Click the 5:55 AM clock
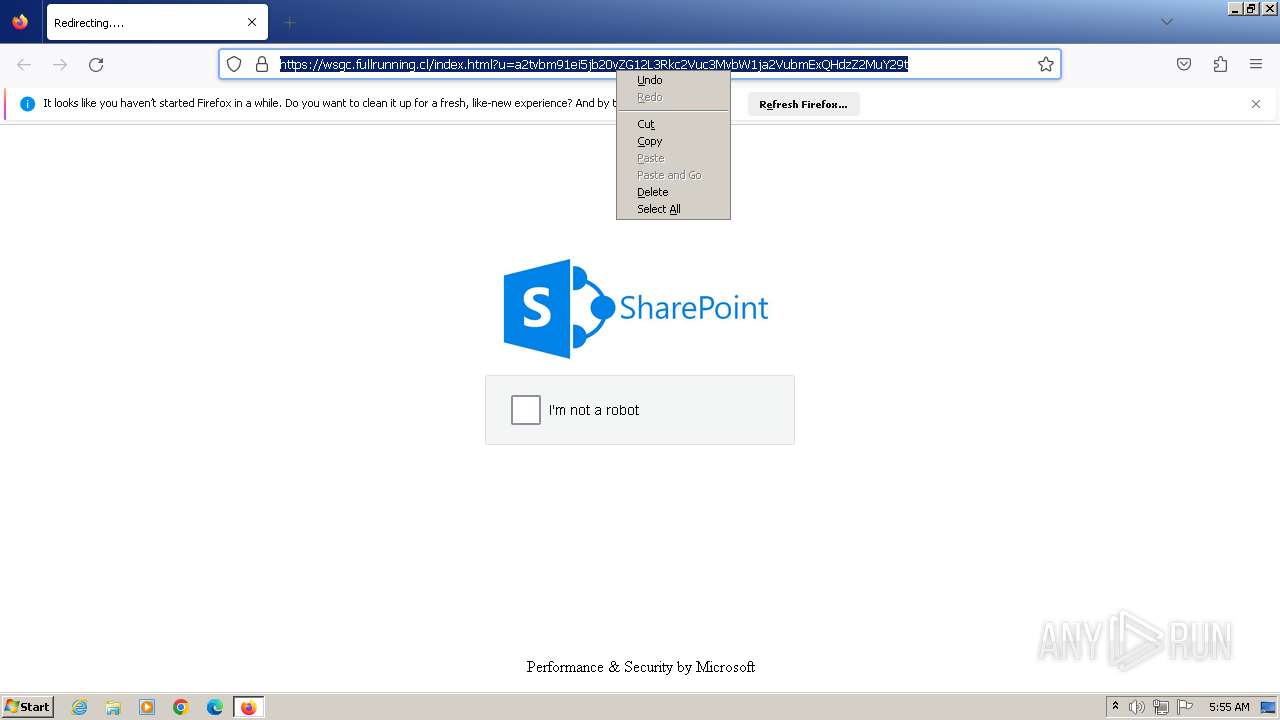Image resolution: width=1280 pixels, height=720 pixels. [1229, 707]
